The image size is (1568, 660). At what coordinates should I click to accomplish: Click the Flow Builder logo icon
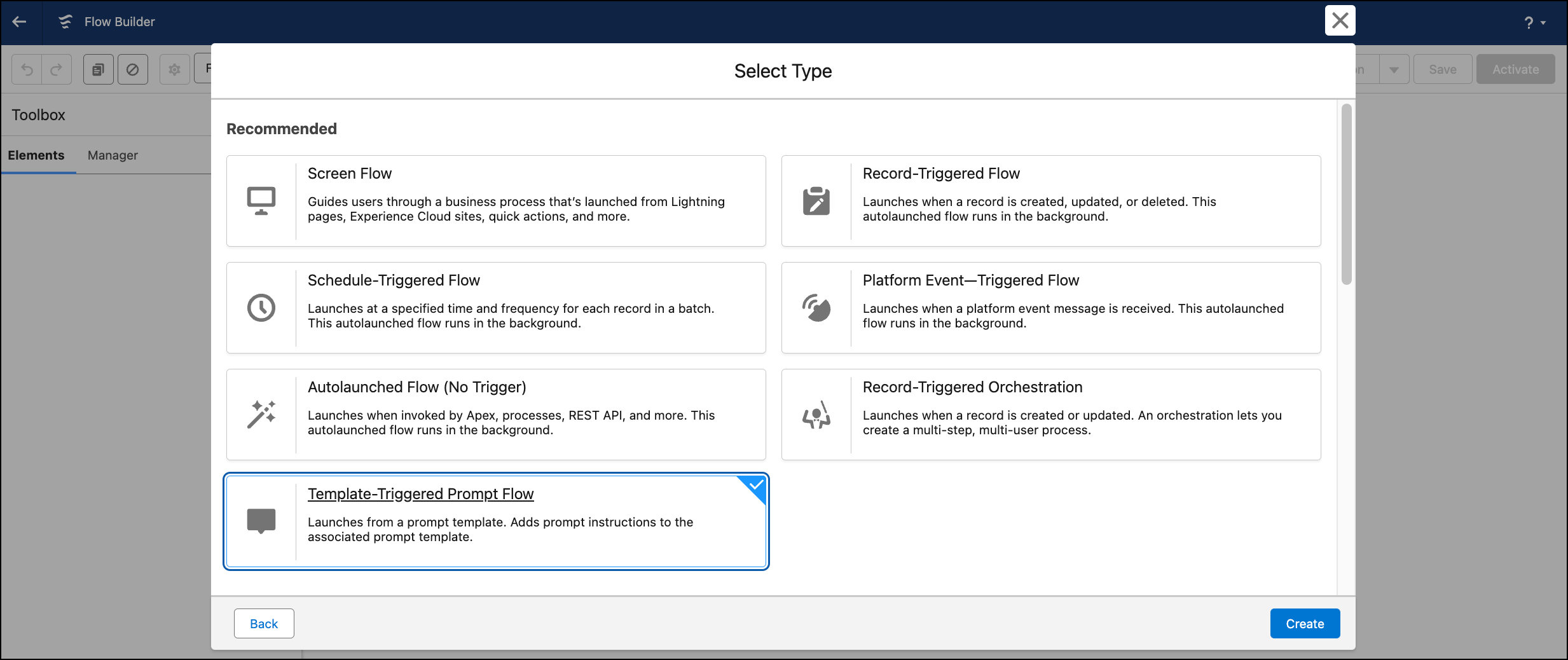tap(65, 22)
